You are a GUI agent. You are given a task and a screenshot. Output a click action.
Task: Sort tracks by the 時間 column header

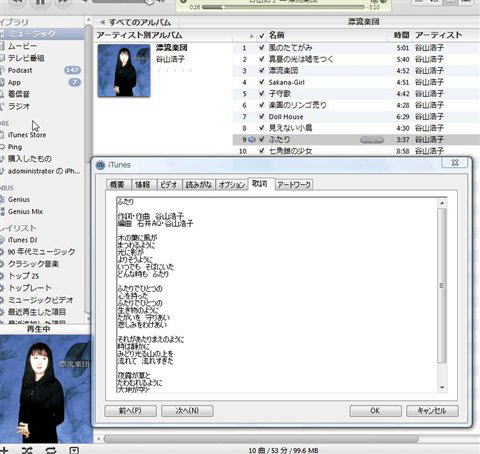401,35
